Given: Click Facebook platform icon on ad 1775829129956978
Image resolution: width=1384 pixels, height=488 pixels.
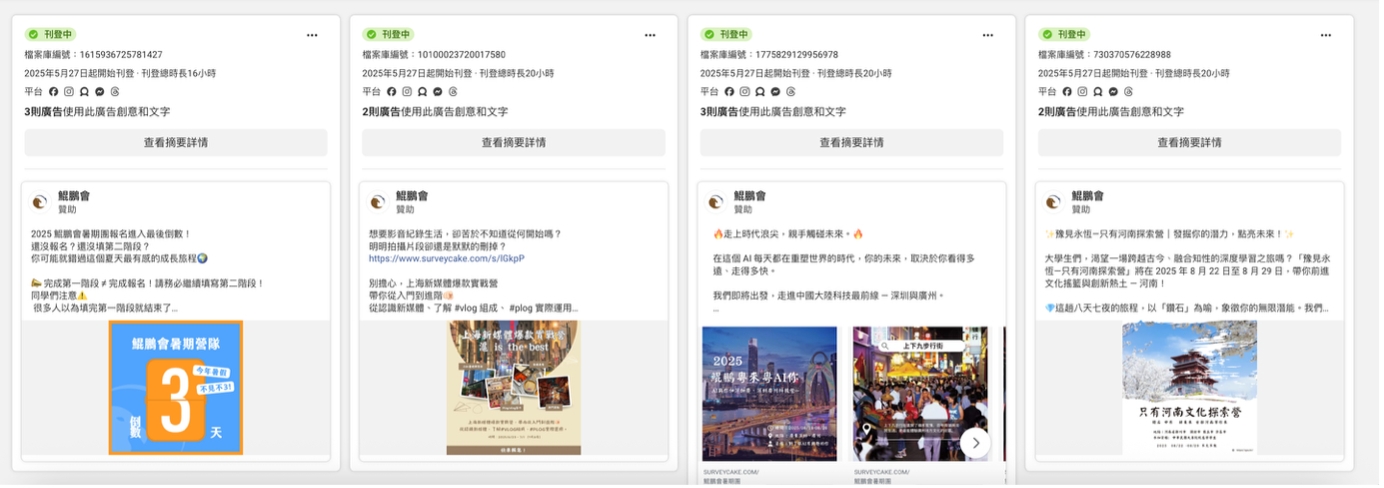Looking at the screenshot, I should pyautogui.click(x=729, y=92).
